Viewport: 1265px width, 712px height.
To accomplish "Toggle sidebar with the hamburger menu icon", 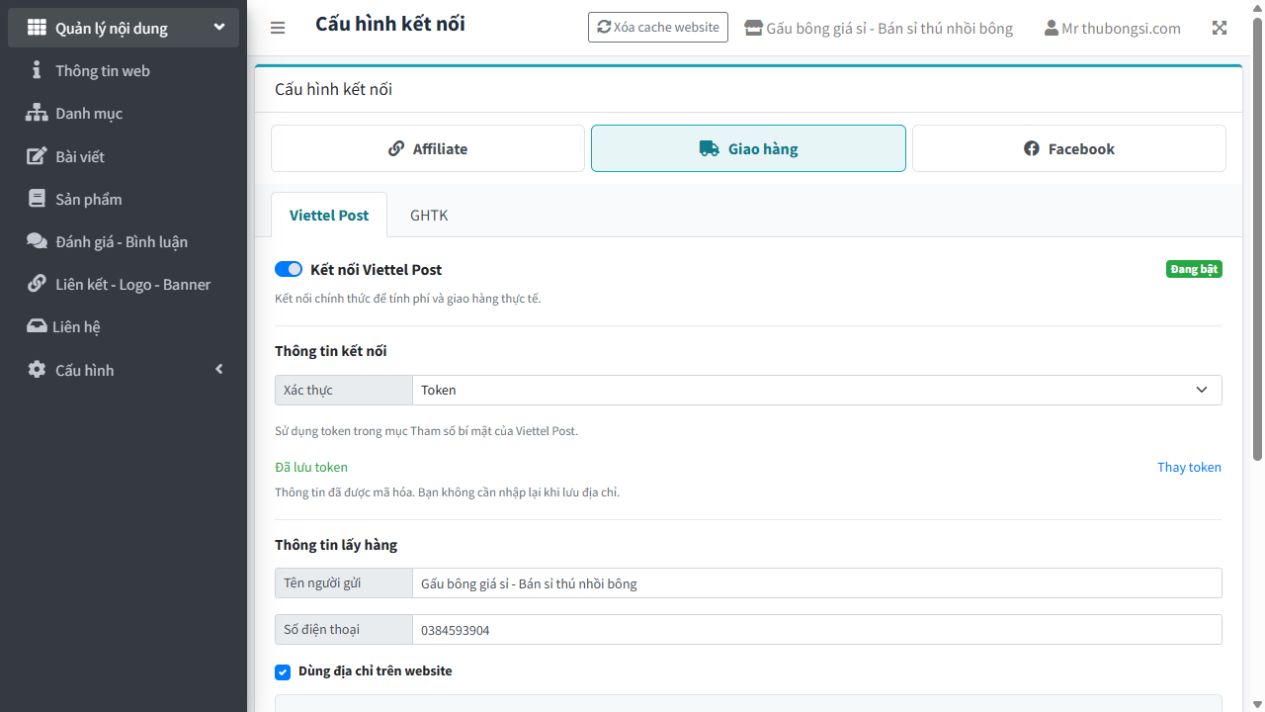I will (x=278, y=28).
